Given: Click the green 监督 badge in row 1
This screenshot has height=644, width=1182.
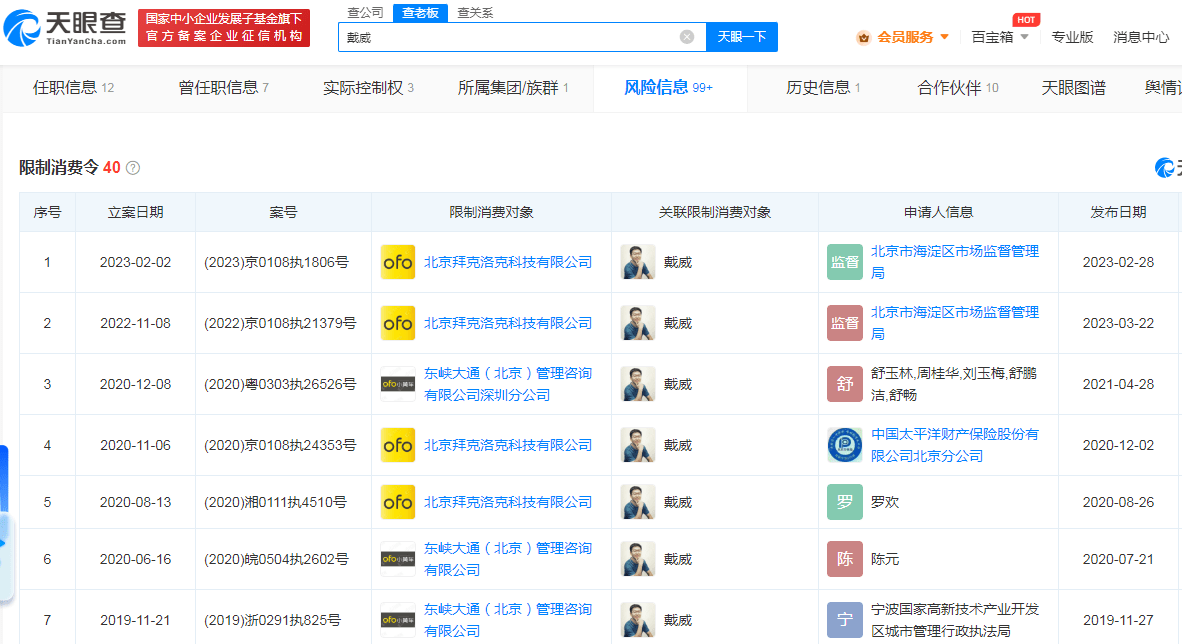Looking at the screenshot, I should (x=844, y=262).
